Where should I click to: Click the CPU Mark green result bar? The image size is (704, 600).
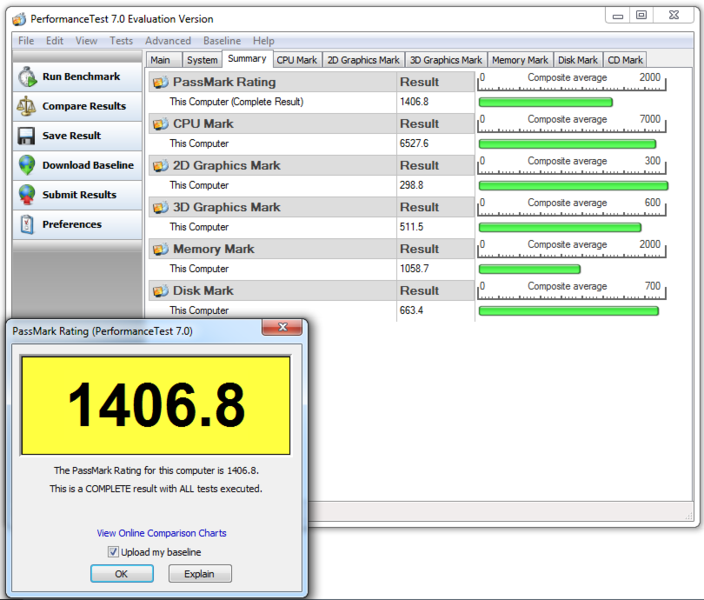pos(568,144)
